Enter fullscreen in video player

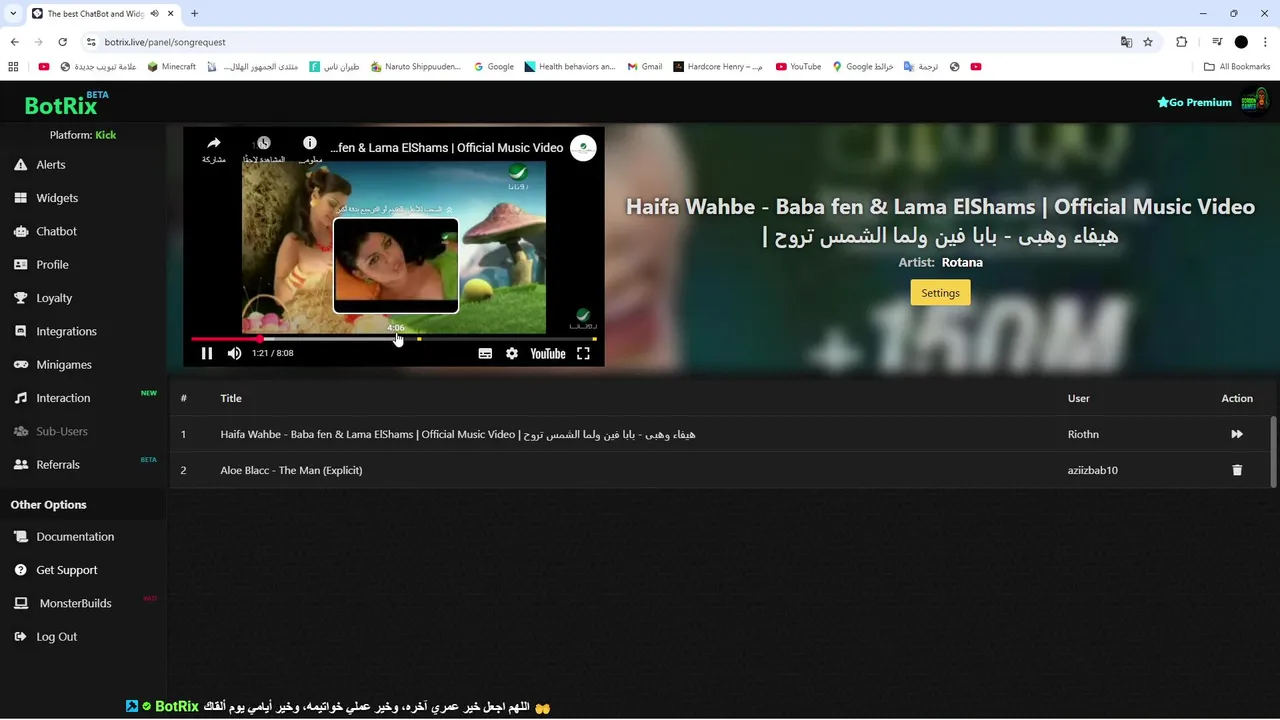point(583,353)
